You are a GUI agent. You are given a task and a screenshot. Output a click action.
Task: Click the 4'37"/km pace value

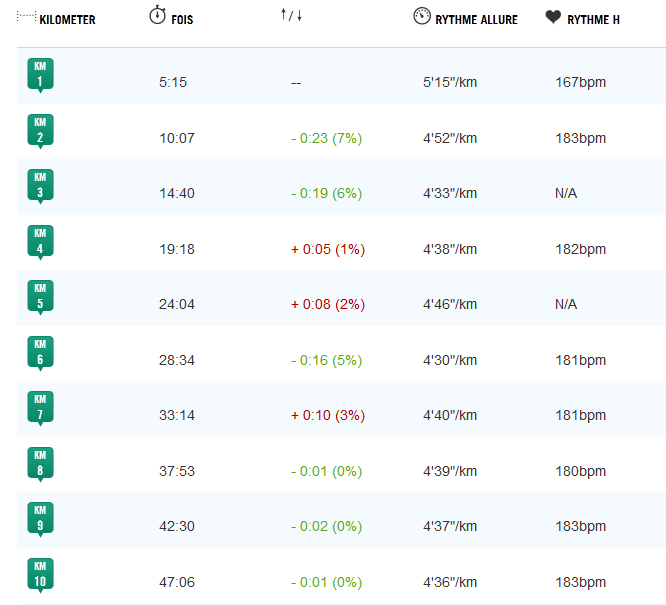point(450,526)
